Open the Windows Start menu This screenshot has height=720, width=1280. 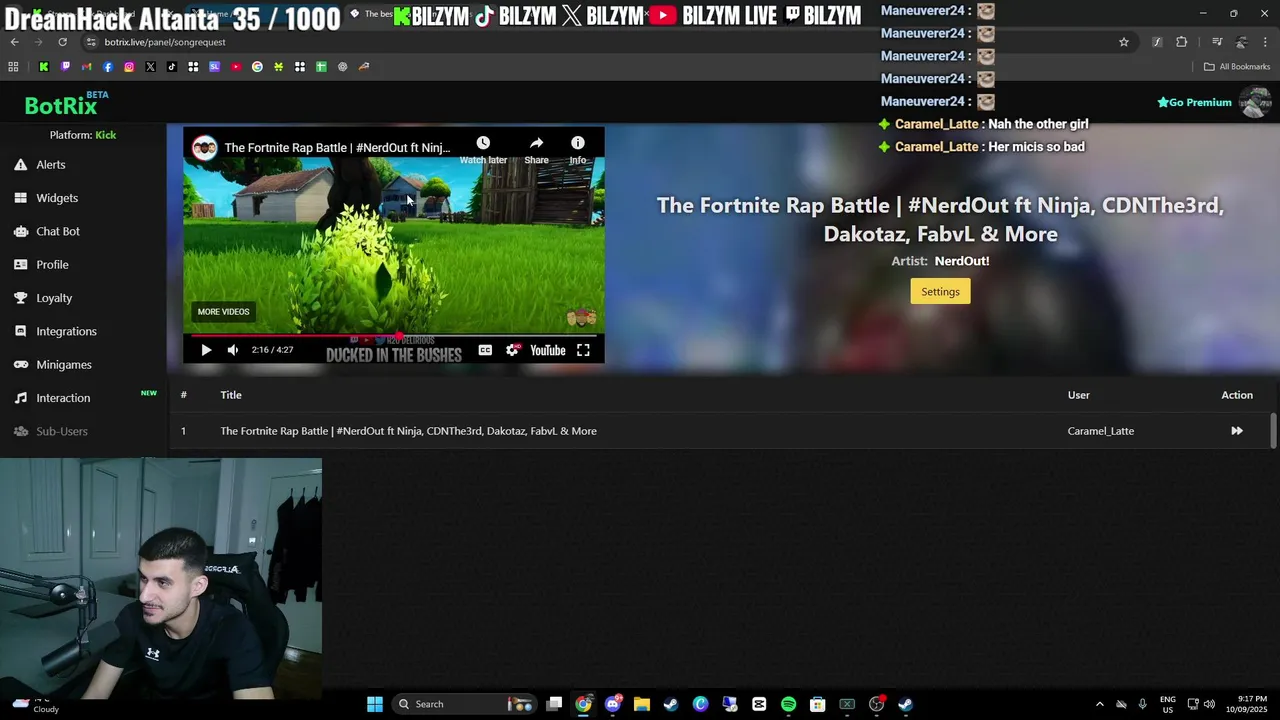coord(375,704)
